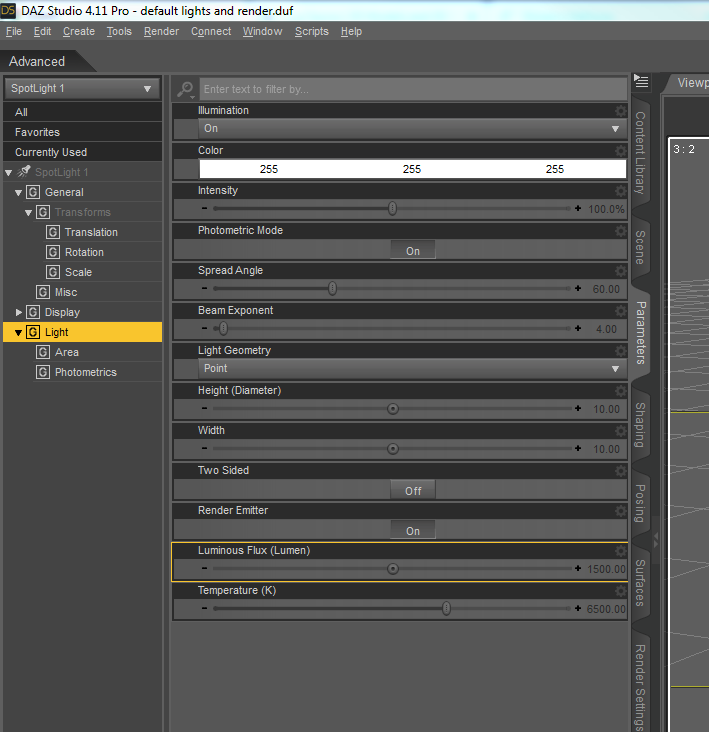Open the Height (Diameter) gear settings
Image resolution: width=709 pixels, height=732 pixels.
(x=620, y=391)
